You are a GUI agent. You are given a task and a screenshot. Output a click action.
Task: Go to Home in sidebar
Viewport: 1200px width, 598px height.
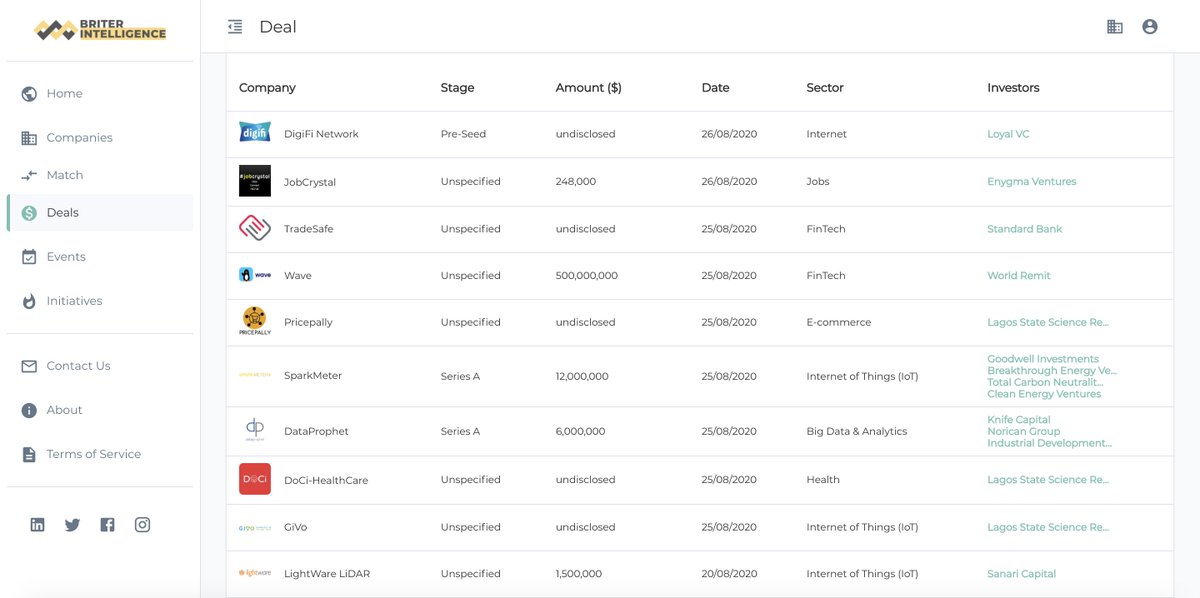pyautogui.click(x=65, y=94)
